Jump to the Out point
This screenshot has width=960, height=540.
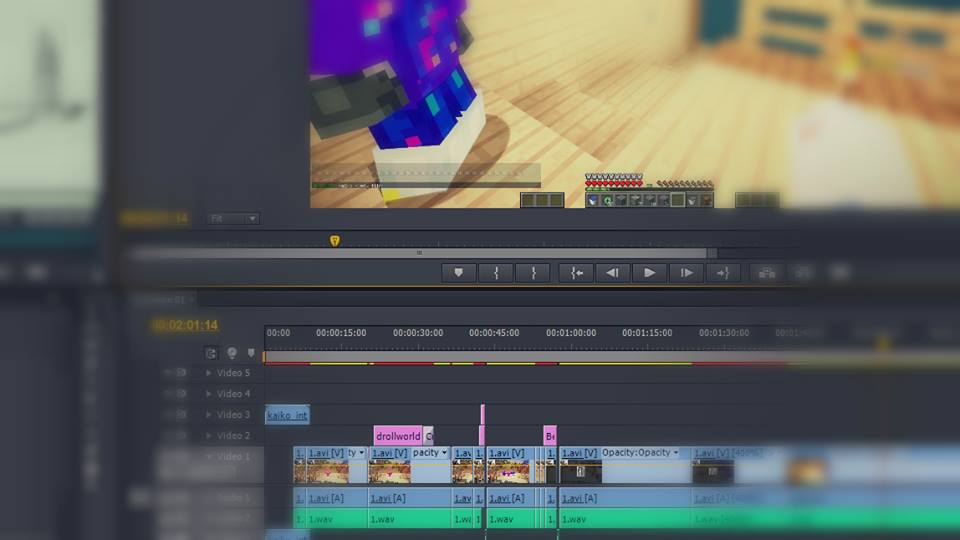[723, 273]
